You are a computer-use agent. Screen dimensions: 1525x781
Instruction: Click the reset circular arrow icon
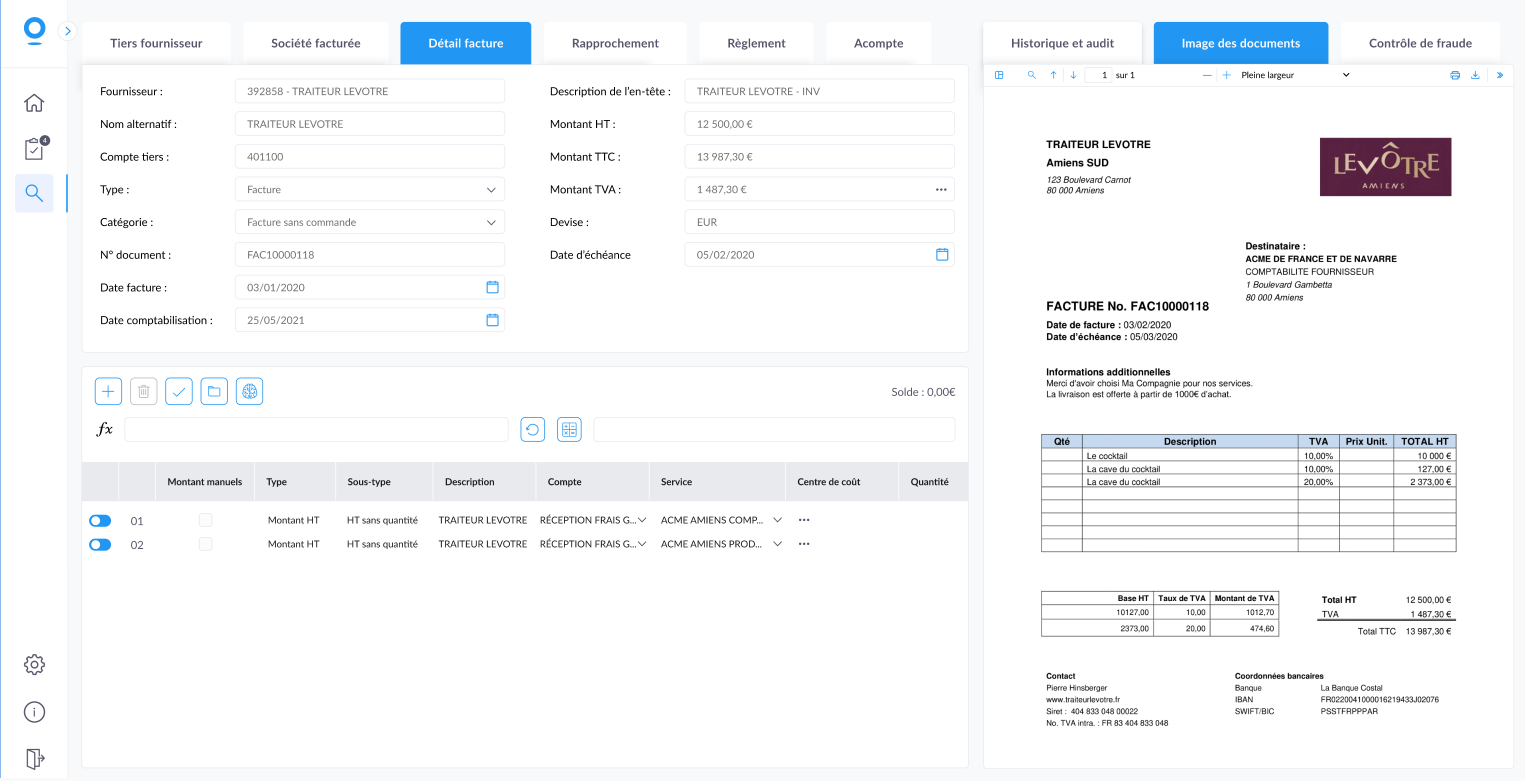533,430
